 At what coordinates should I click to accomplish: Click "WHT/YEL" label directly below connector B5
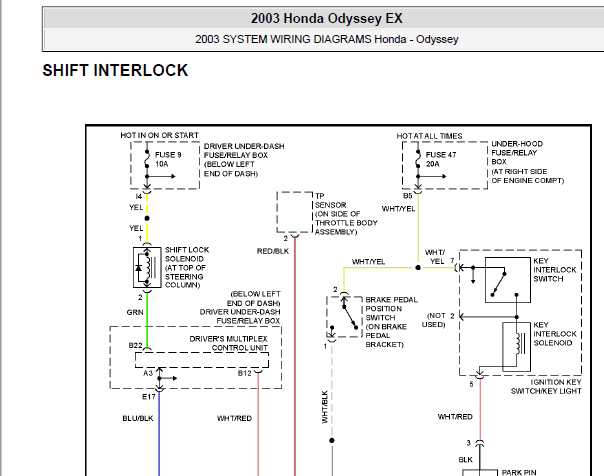click(x=398, y=209)
